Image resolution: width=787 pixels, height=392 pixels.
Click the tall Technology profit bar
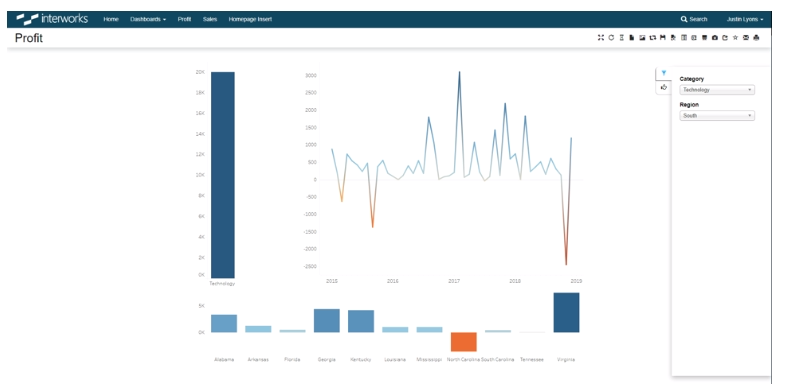pyautogui.click(x=222, y=175)
